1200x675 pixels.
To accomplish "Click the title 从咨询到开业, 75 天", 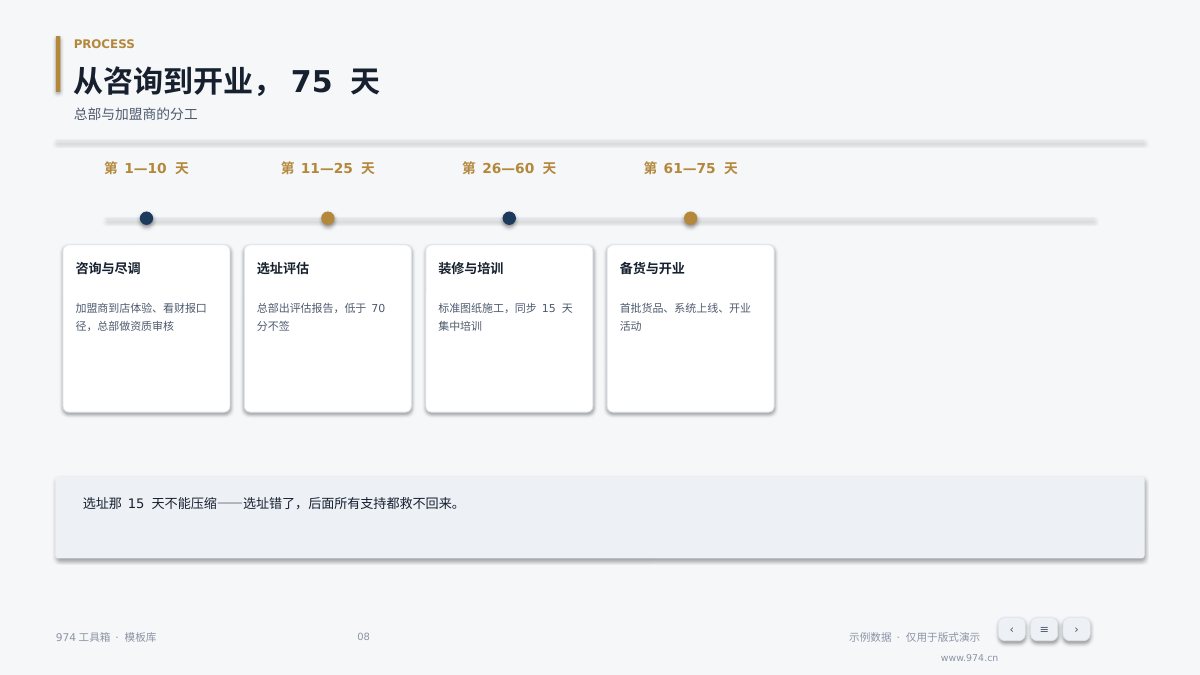I will [226, 81].
